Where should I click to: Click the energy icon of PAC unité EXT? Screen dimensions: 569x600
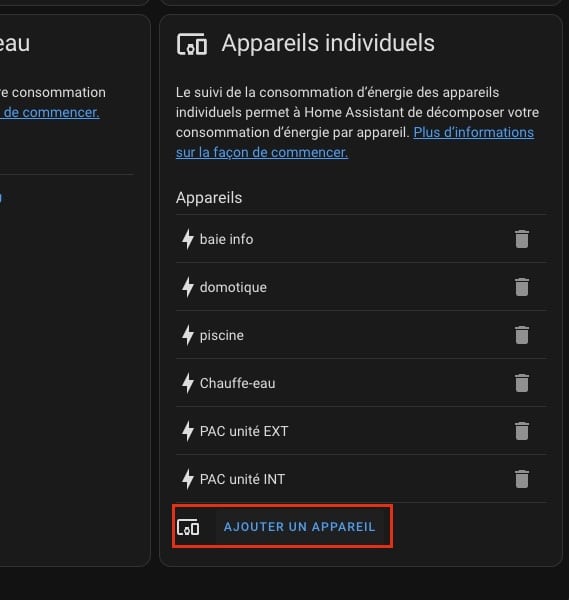tap(187, 431)
